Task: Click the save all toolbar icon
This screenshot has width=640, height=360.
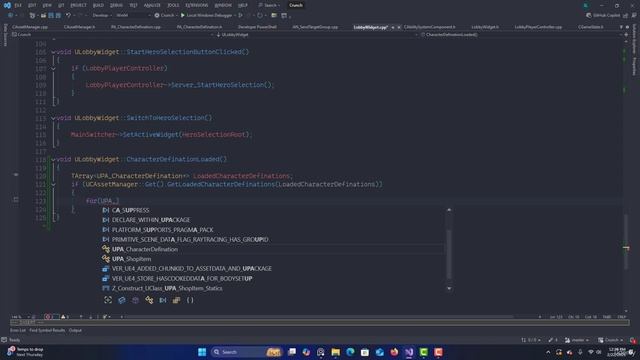Action: click(58, 16)
